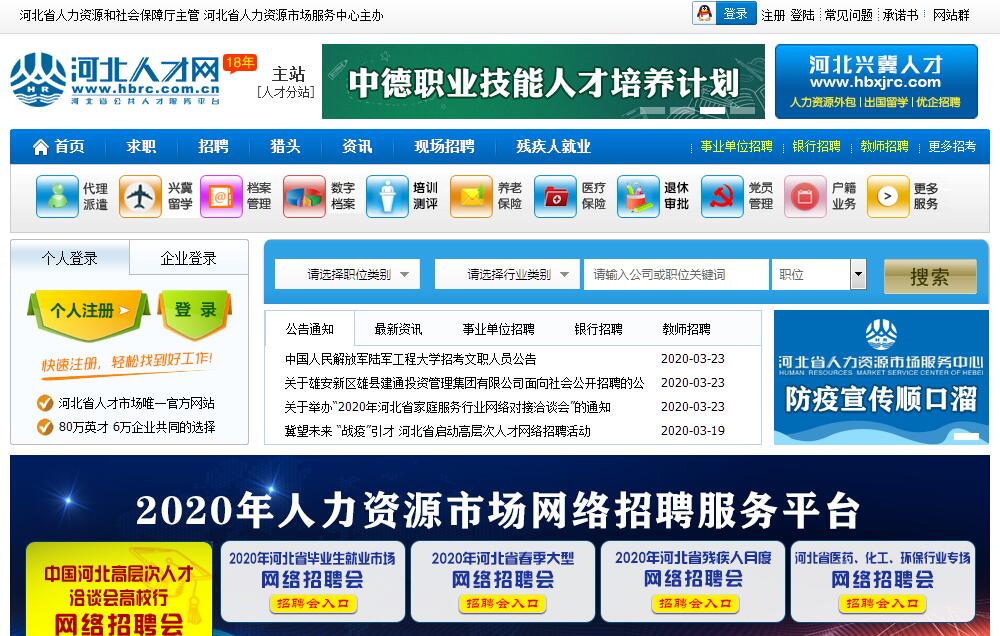Switch to the 企业登录 tab
1000x636 pixels.
point(188,258)
